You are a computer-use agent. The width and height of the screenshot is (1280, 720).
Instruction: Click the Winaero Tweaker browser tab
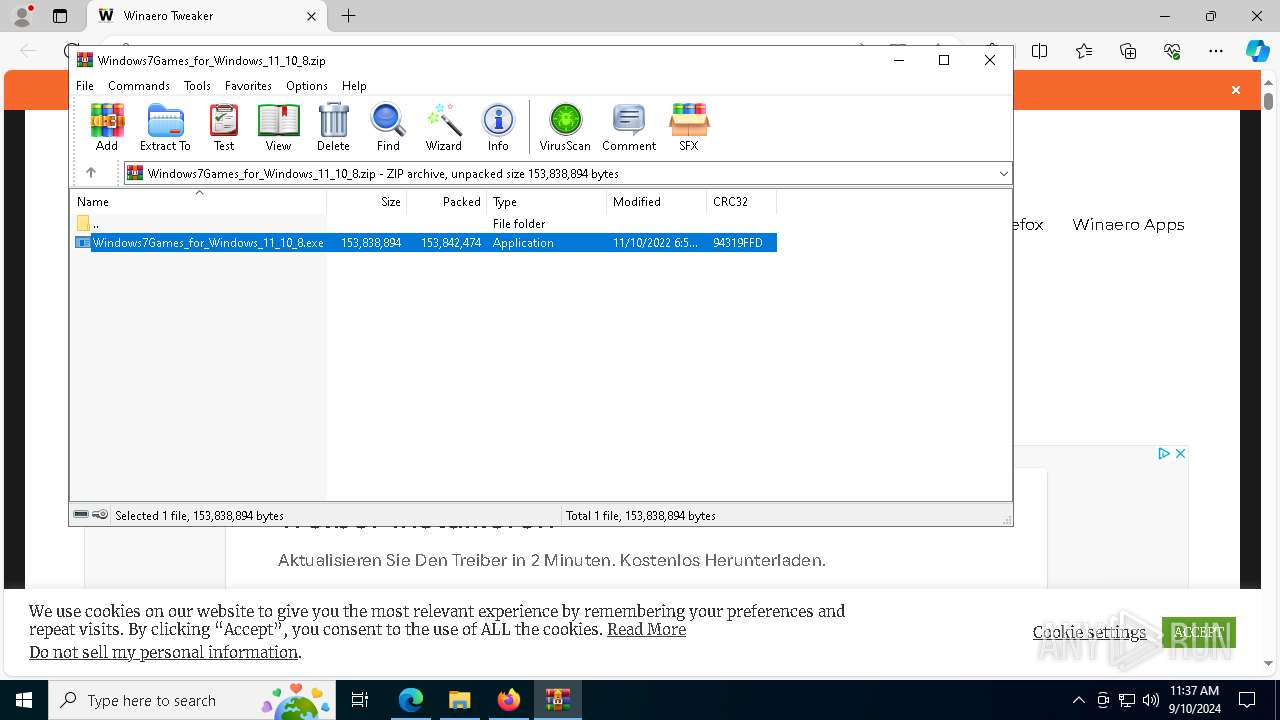pyautogui.click(x=205, y=16)
